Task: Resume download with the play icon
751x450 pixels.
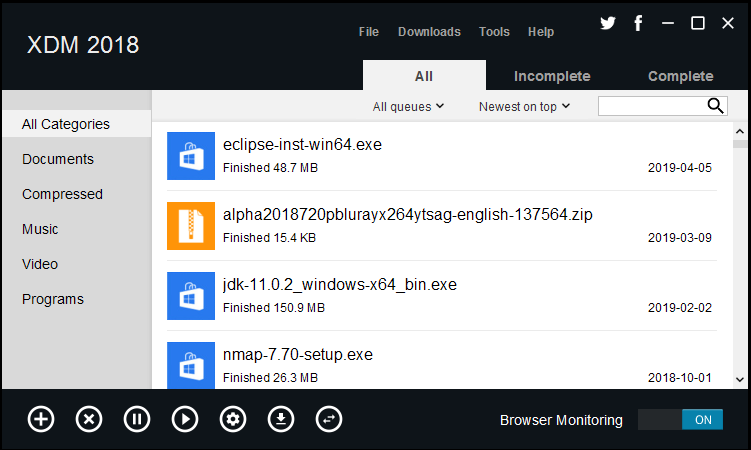Action: 185,419
